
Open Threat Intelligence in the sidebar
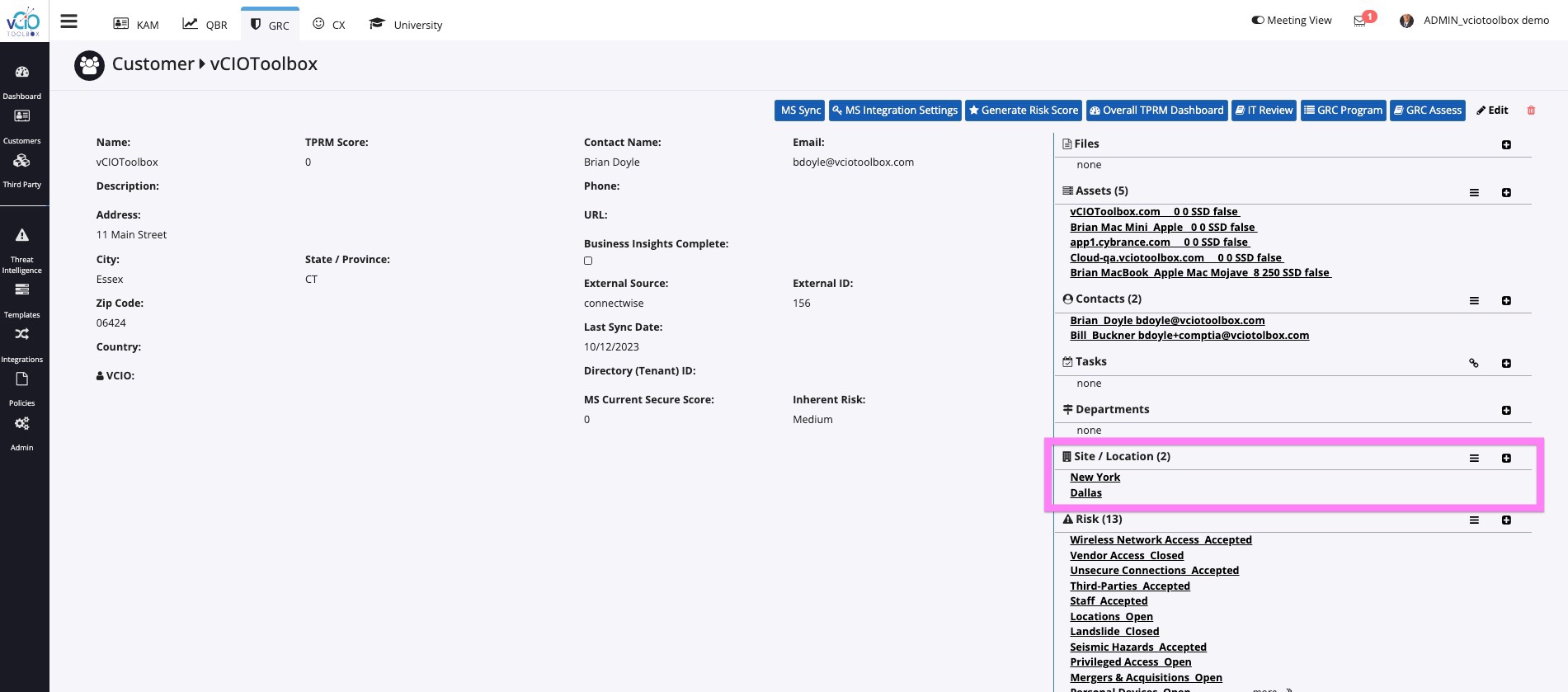pos(22,251)
